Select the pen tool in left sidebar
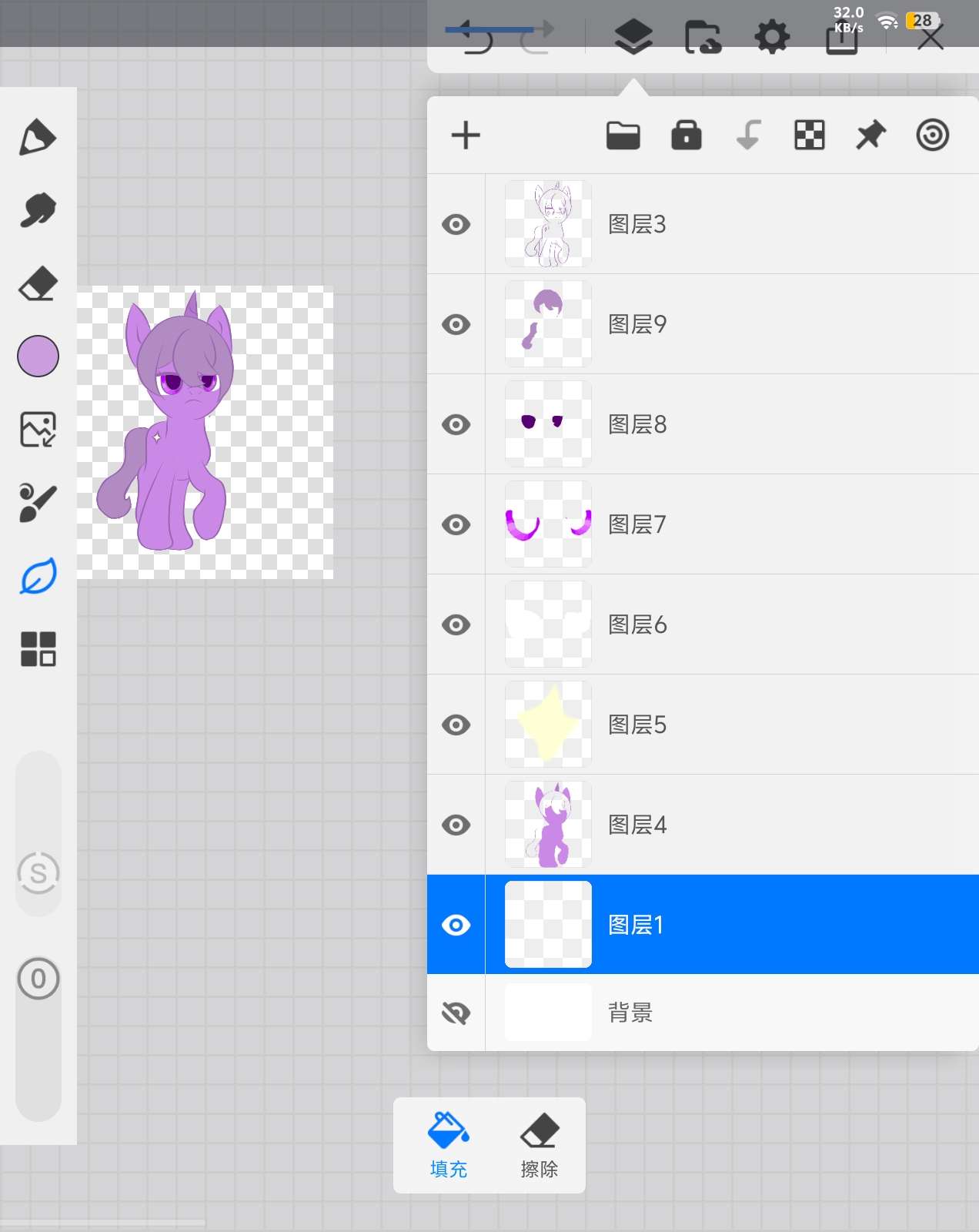 (38, 138)
